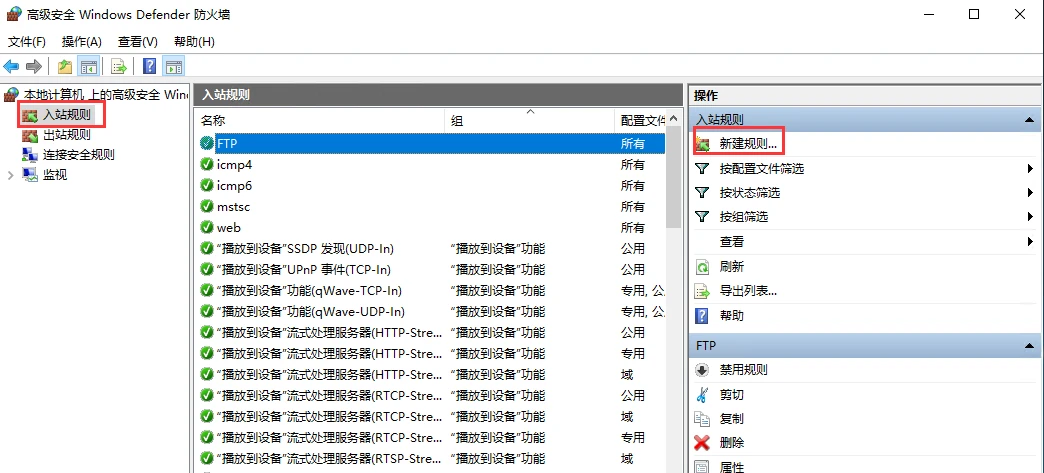Expand the 监视 tree node arrow

coord(10,175)
